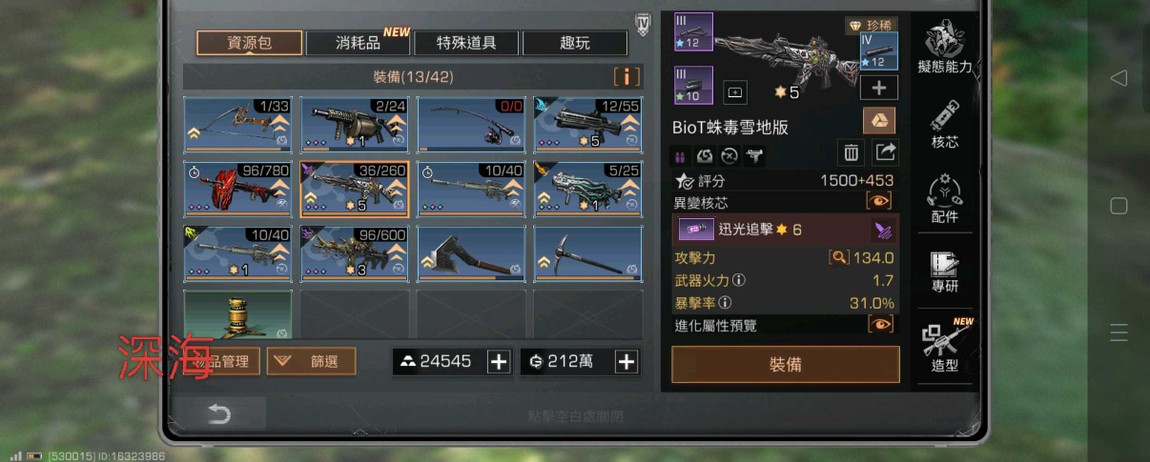Toggle the 異變核芯 eye icon

coord(879,200)
